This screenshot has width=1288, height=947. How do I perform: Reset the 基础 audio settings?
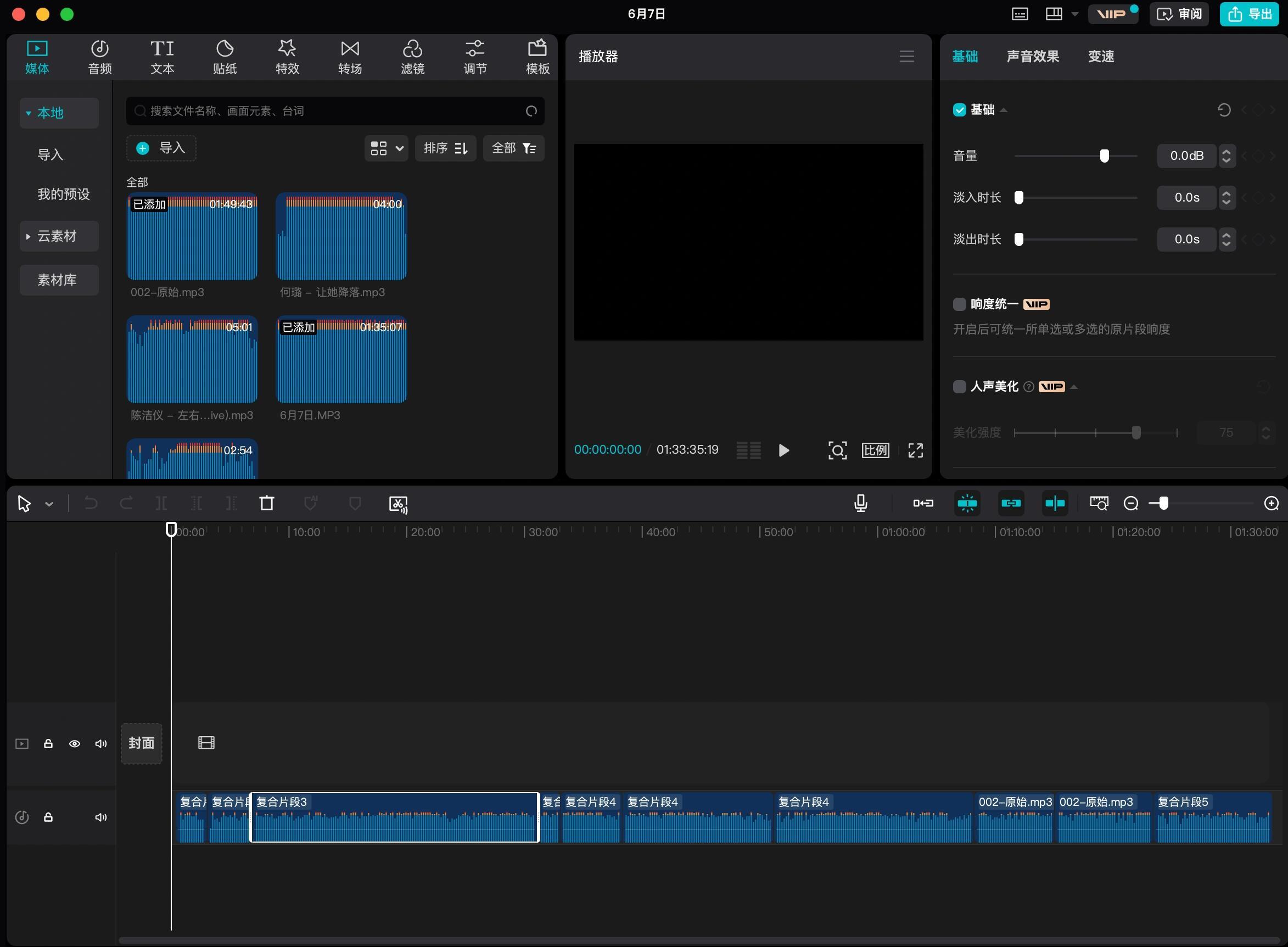point(1224,110)
